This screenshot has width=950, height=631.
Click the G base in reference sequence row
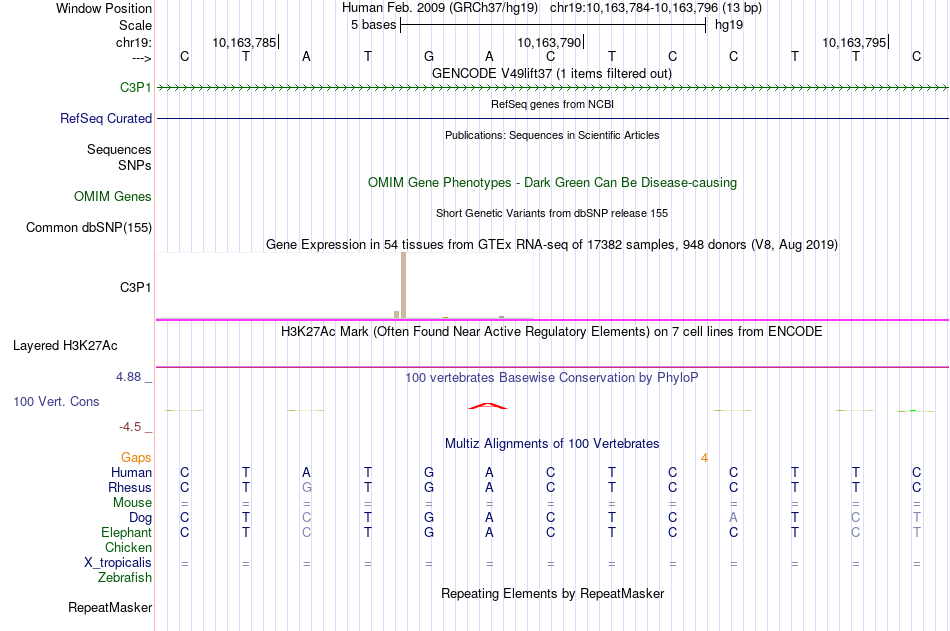(x=429, y=56)
